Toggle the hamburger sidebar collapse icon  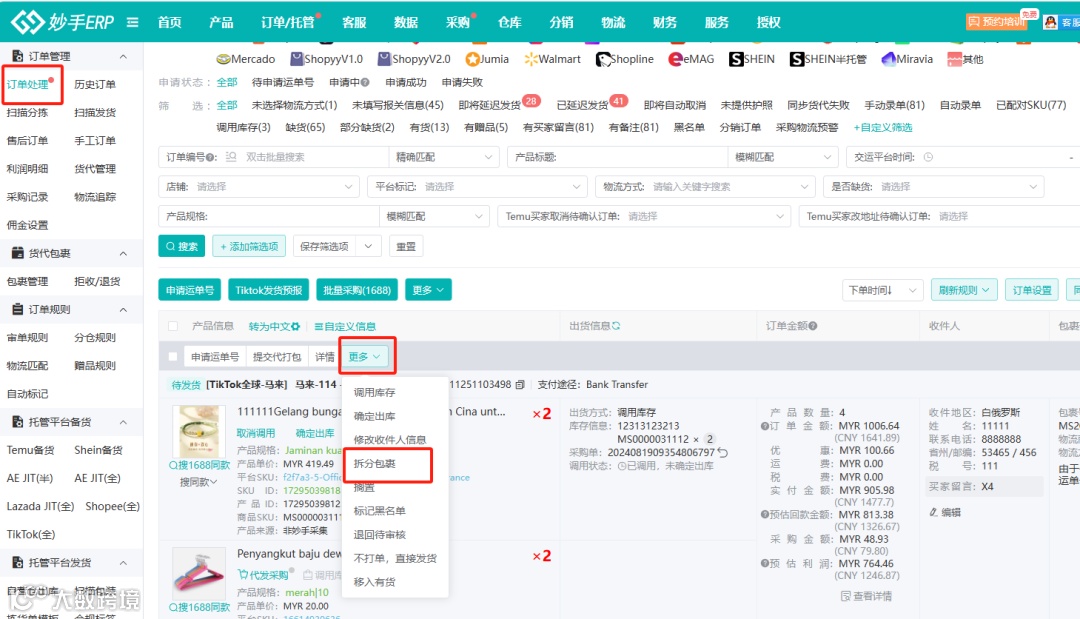click(x=132, y=22)
